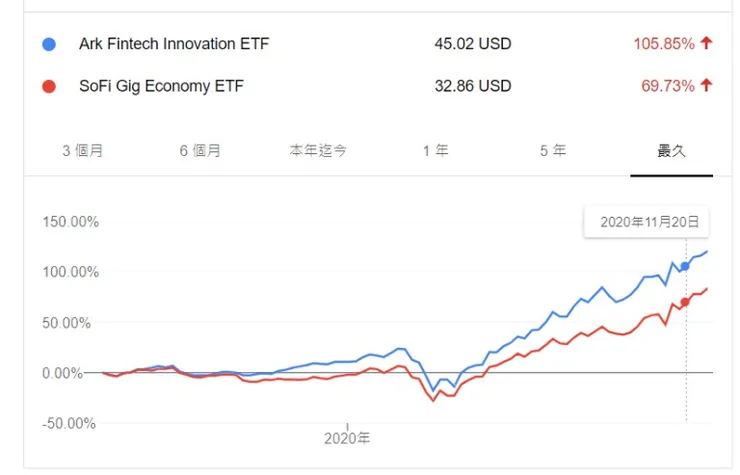This screenshot has width=740, height=475.
Task: Click the blue data point on the chart
Action: pos(685,267)
